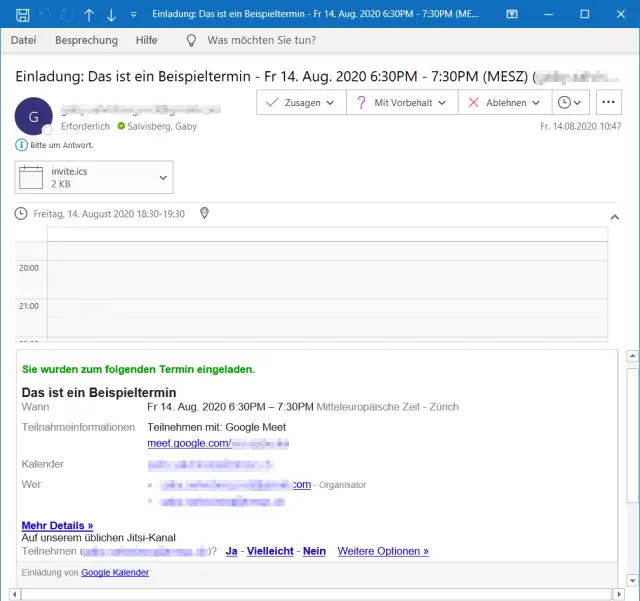Click the vertical scrollbar down arrow

pos(631,578)
